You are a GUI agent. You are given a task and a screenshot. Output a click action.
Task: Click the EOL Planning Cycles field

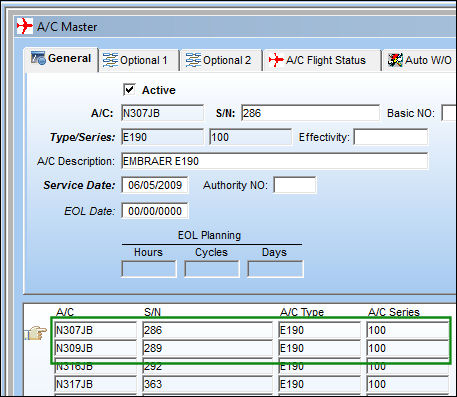pyautogui.click(x=212, y=269)
